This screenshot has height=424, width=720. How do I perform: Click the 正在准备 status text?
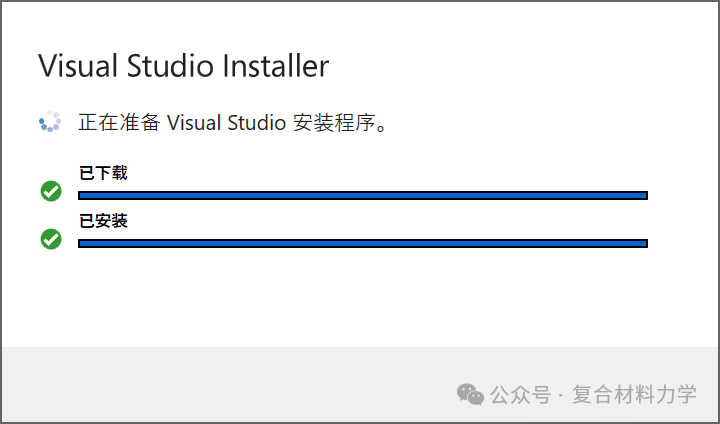click(x=119, y=123)
